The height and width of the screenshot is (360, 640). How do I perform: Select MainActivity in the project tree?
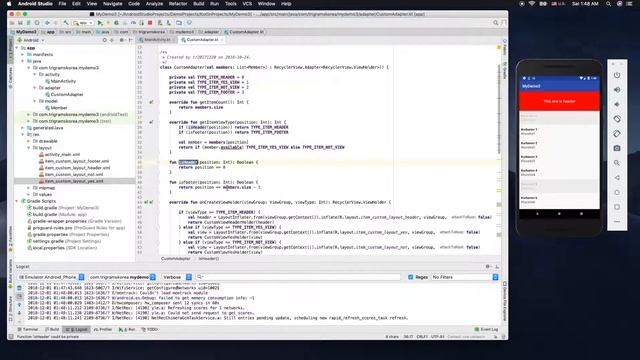click(63, 81)
